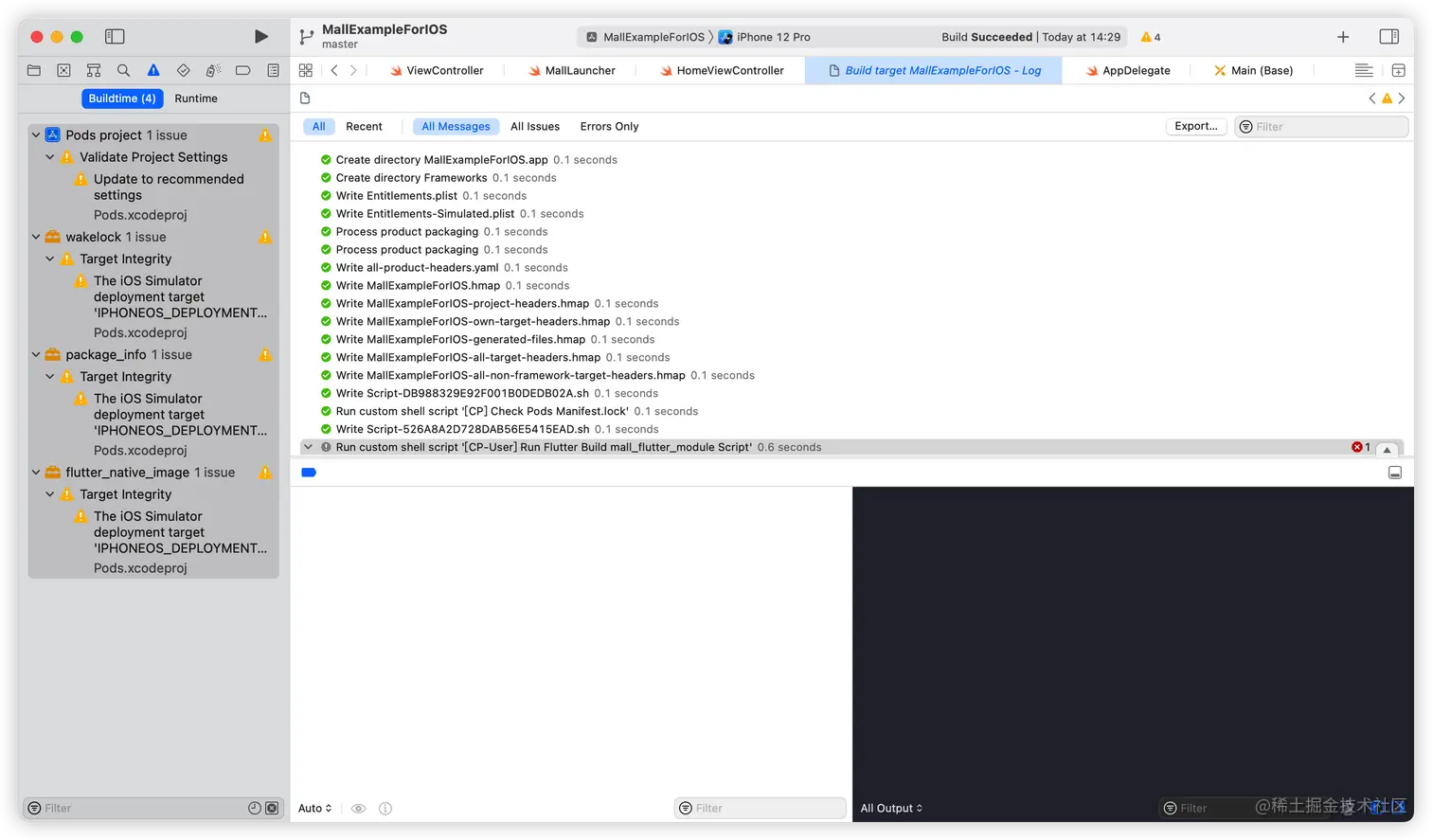1432x840 pixels.
Task: Open the Breakpoint navigator
Action: [x=242, y=70]
